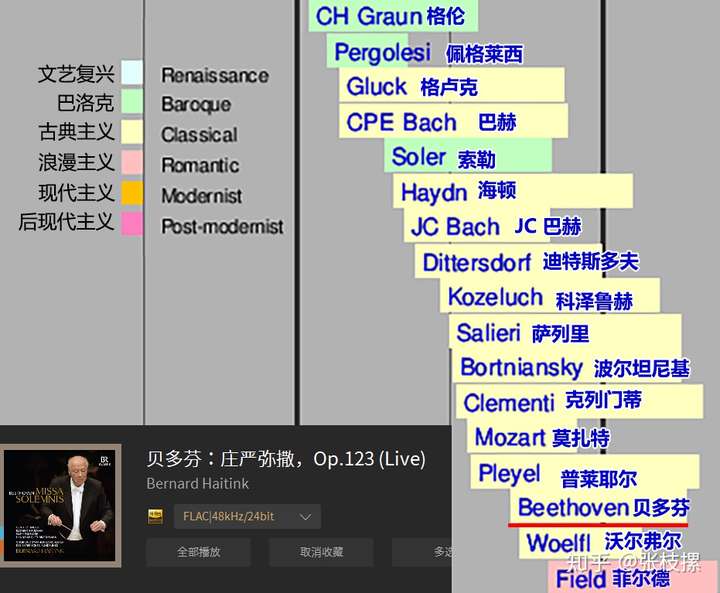Select the CH Graun 格伦 timeline bar

point(393,16)
